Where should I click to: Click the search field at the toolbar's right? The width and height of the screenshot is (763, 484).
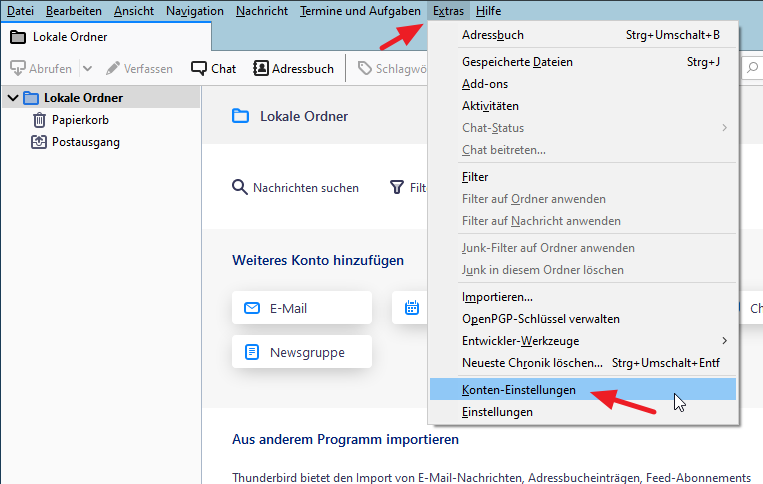coord(752,68)
